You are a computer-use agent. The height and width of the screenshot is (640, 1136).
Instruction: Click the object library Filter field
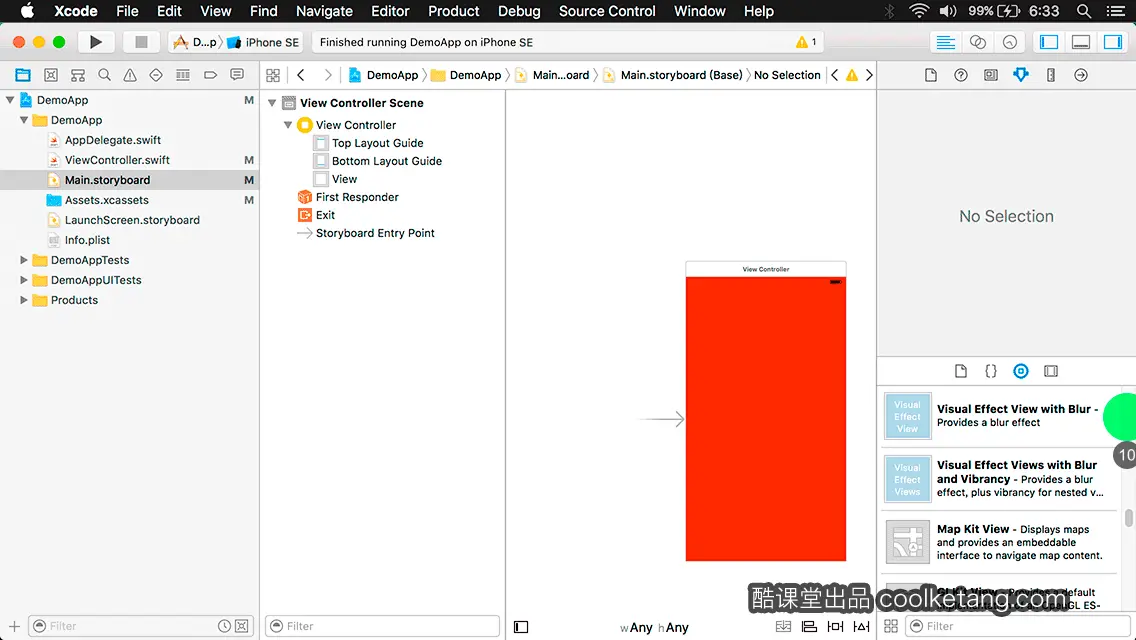(1017, 626)
